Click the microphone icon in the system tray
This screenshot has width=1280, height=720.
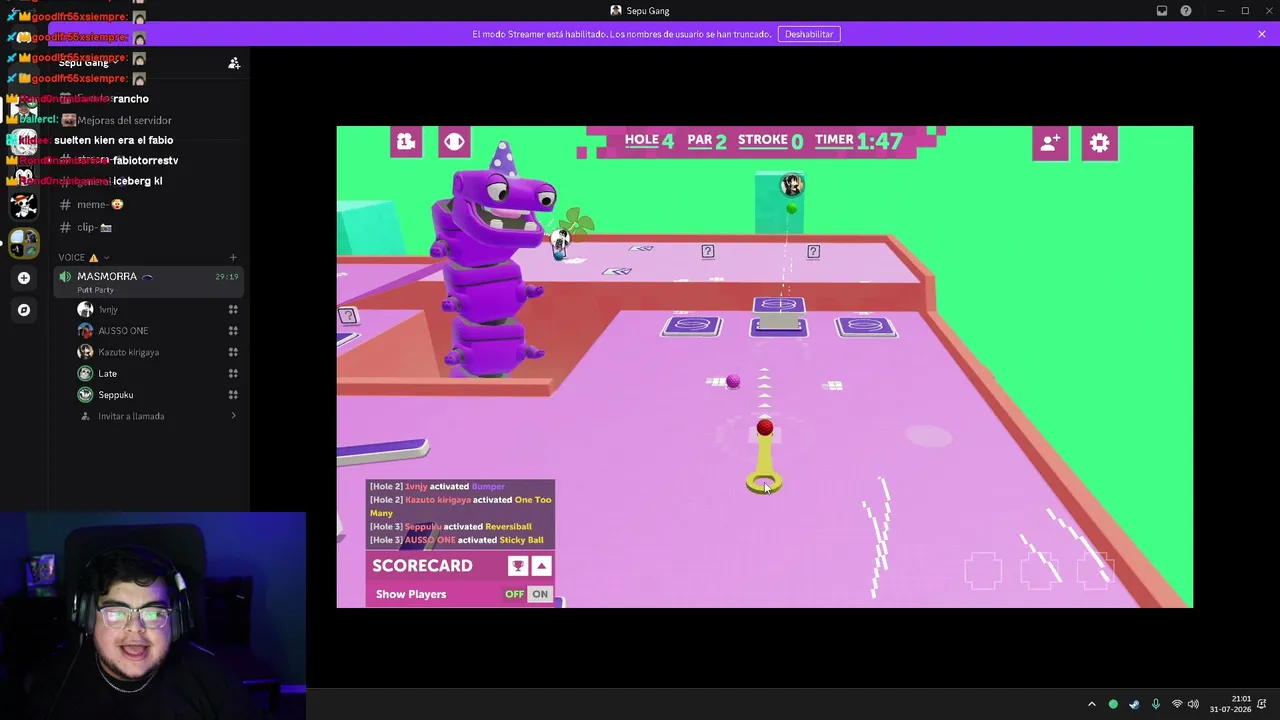(x=1155, y=704)
